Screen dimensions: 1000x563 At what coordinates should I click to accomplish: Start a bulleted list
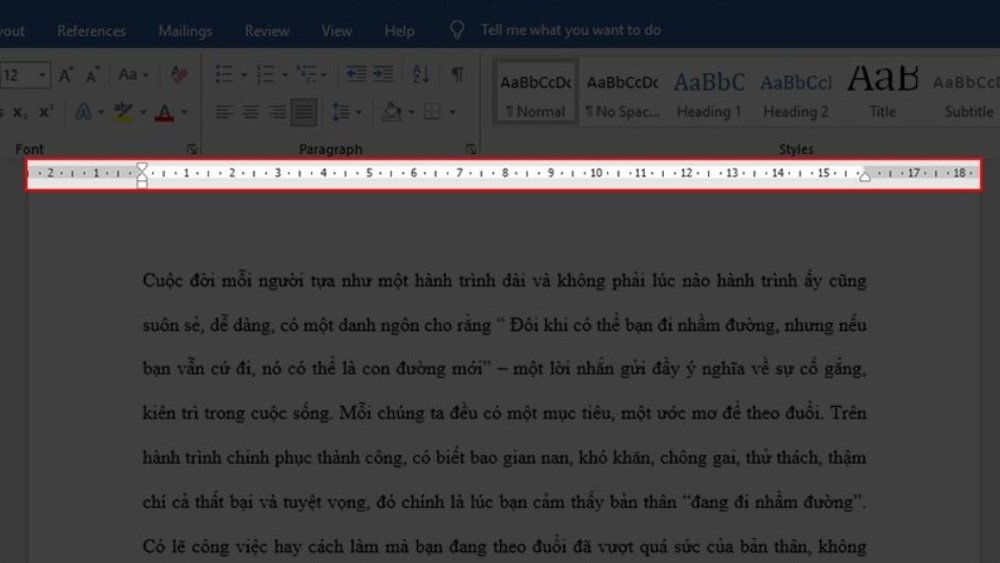(224, 75)
